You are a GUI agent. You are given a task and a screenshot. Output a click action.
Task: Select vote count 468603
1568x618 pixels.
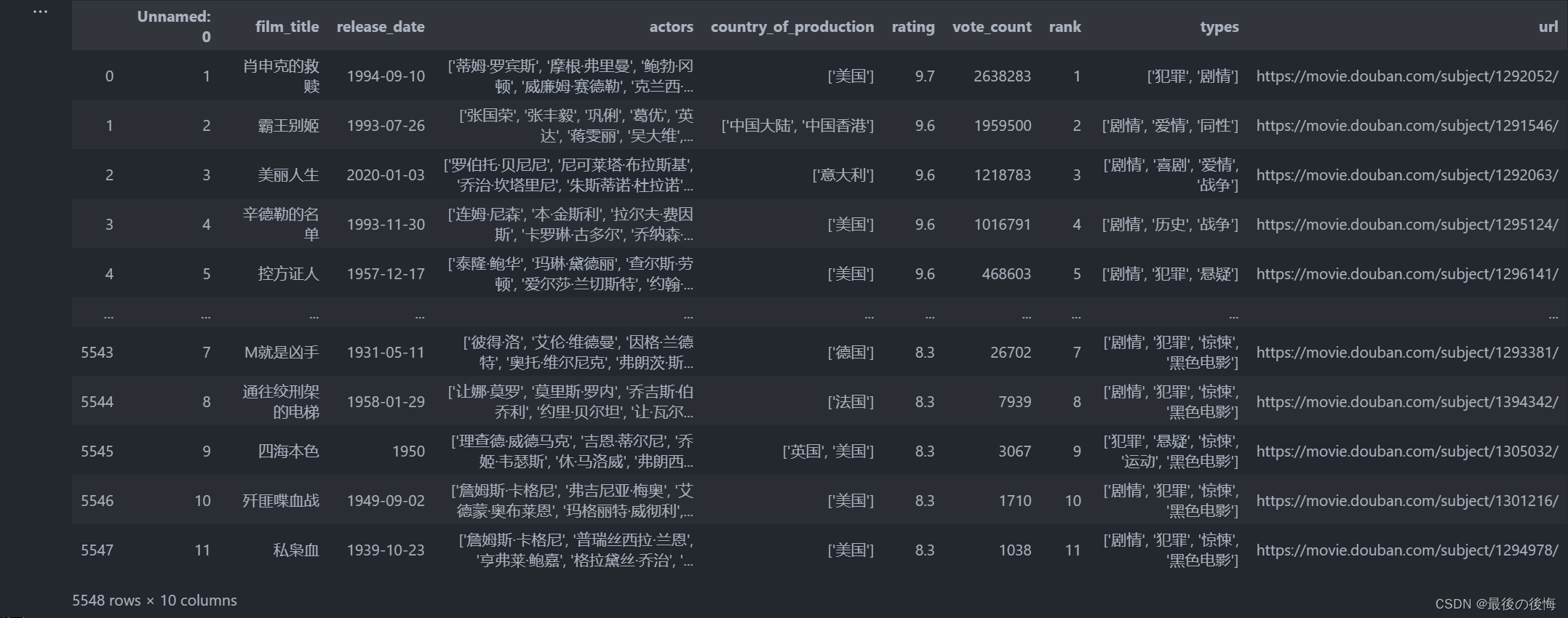click(1006, 274)
